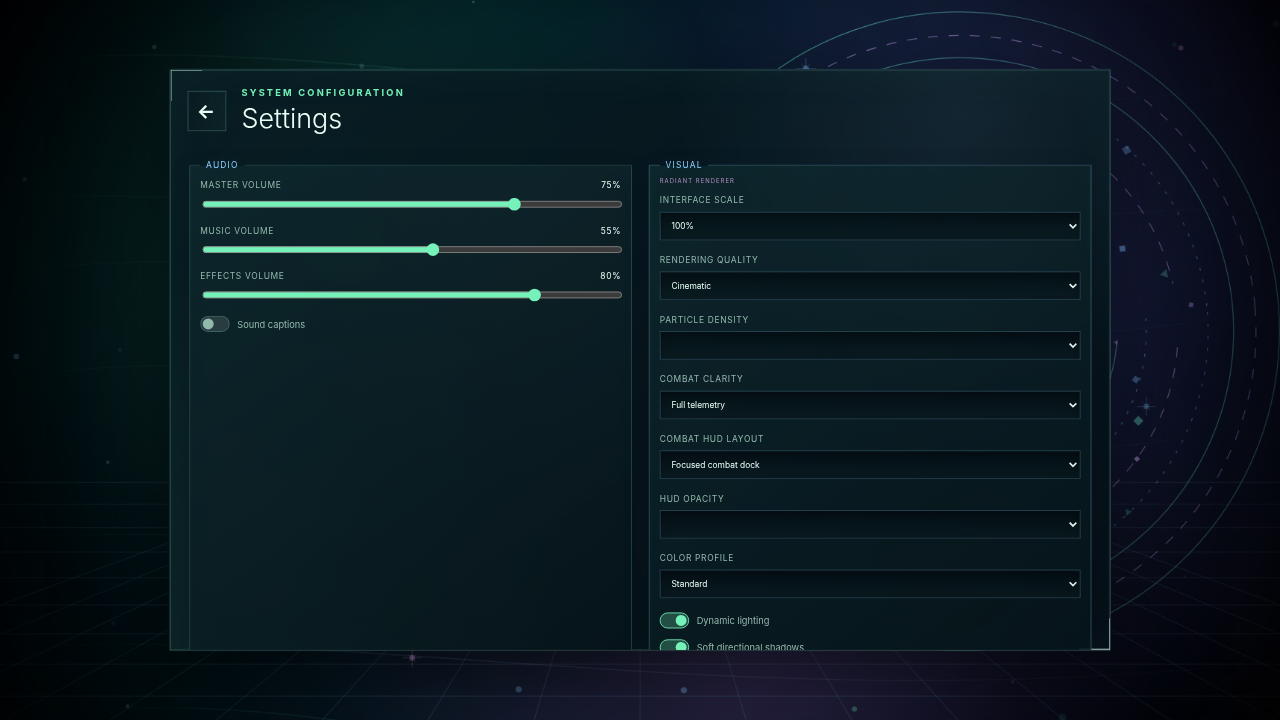The height and width of the screenshot is (720, 1280).
Task: Open the Color Profile Standard dropdown
Action: [x=870, y=584]
